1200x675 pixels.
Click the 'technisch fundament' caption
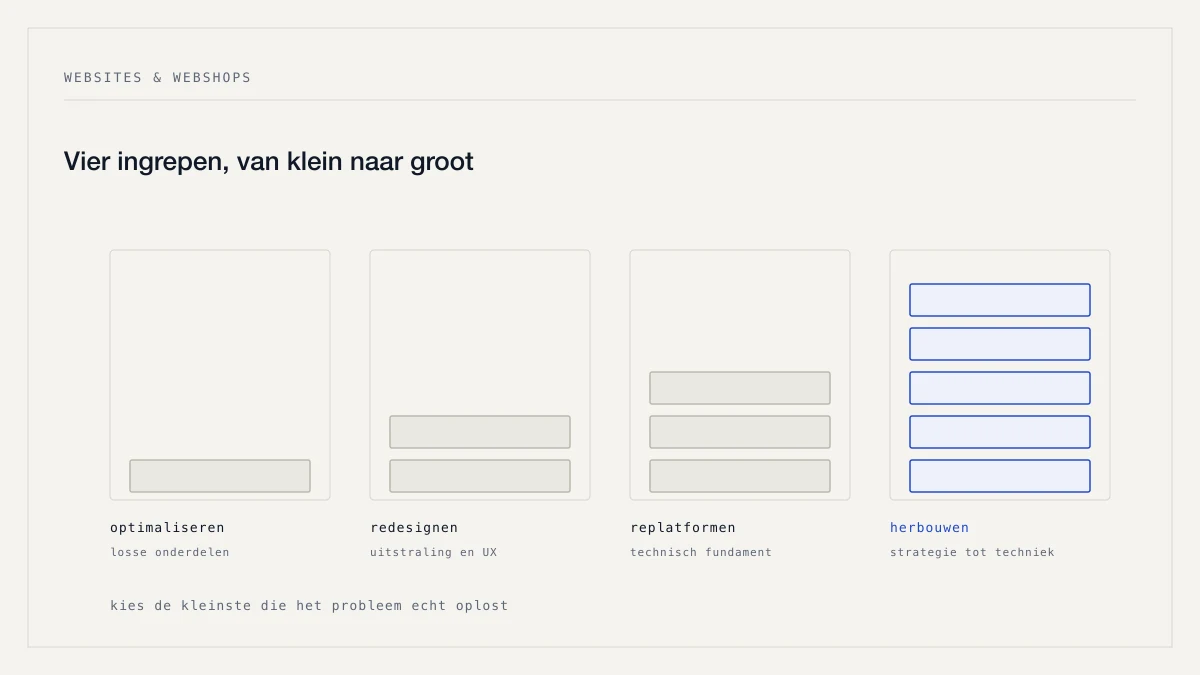pos(701,552)
